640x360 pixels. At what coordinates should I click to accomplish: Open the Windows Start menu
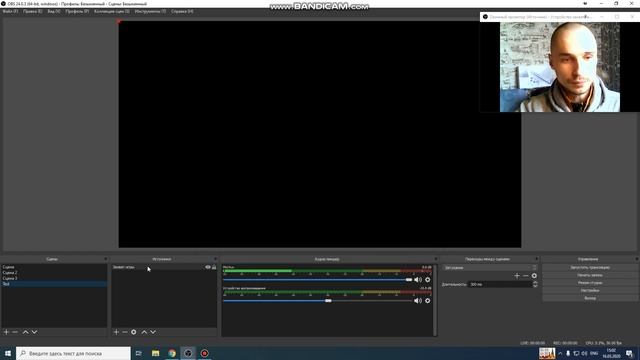coord(8,353)
